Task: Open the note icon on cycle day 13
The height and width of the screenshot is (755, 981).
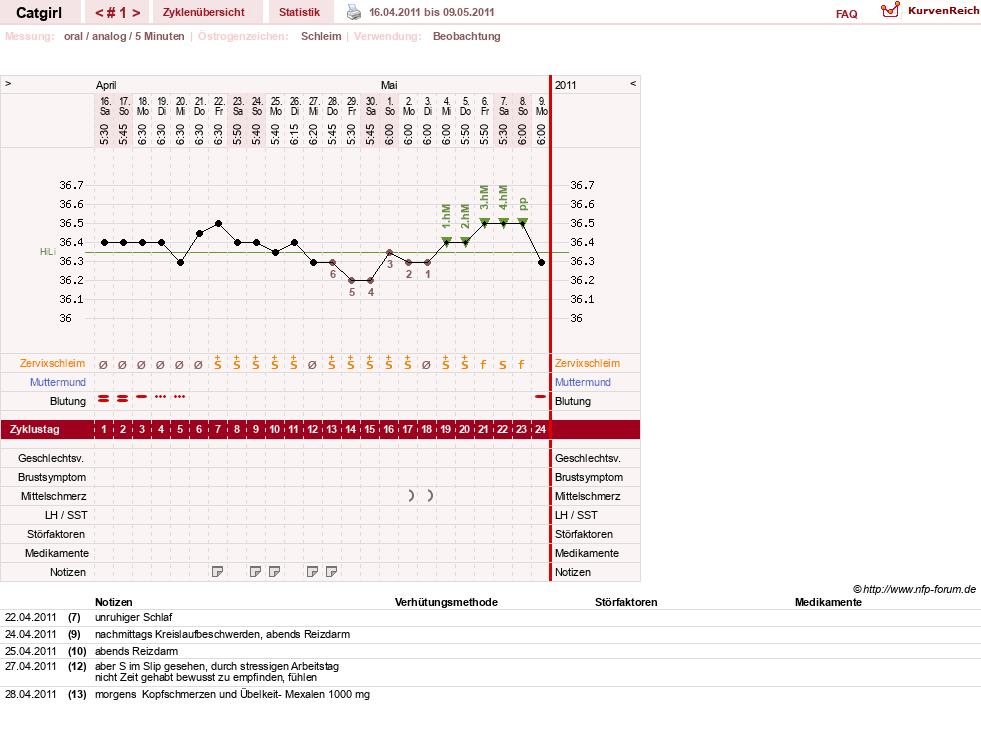Action: (332, 572)
